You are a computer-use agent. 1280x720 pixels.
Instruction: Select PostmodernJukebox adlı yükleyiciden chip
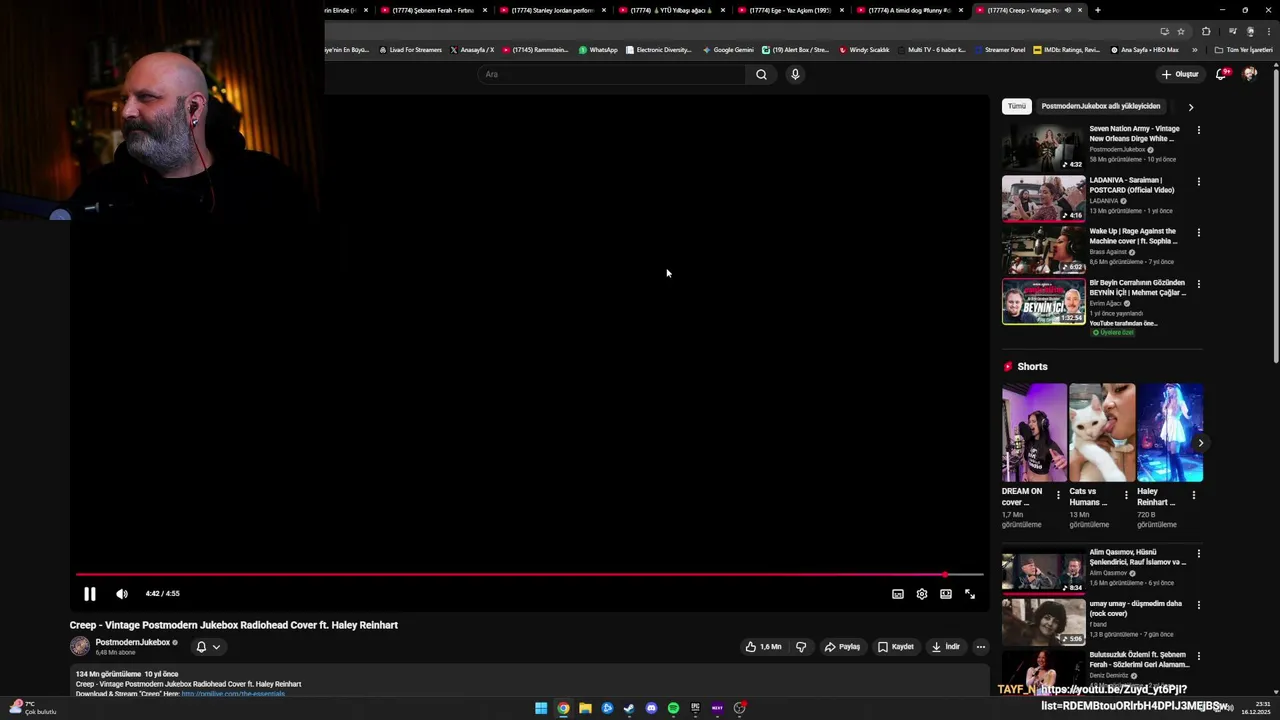[x=1101, y=106]
